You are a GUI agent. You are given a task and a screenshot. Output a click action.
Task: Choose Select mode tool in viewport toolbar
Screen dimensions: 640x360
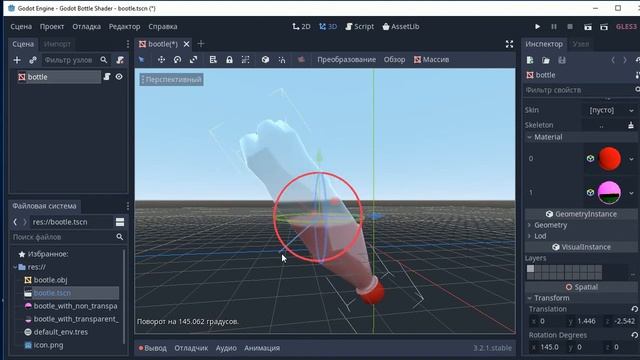click(142, 60)
